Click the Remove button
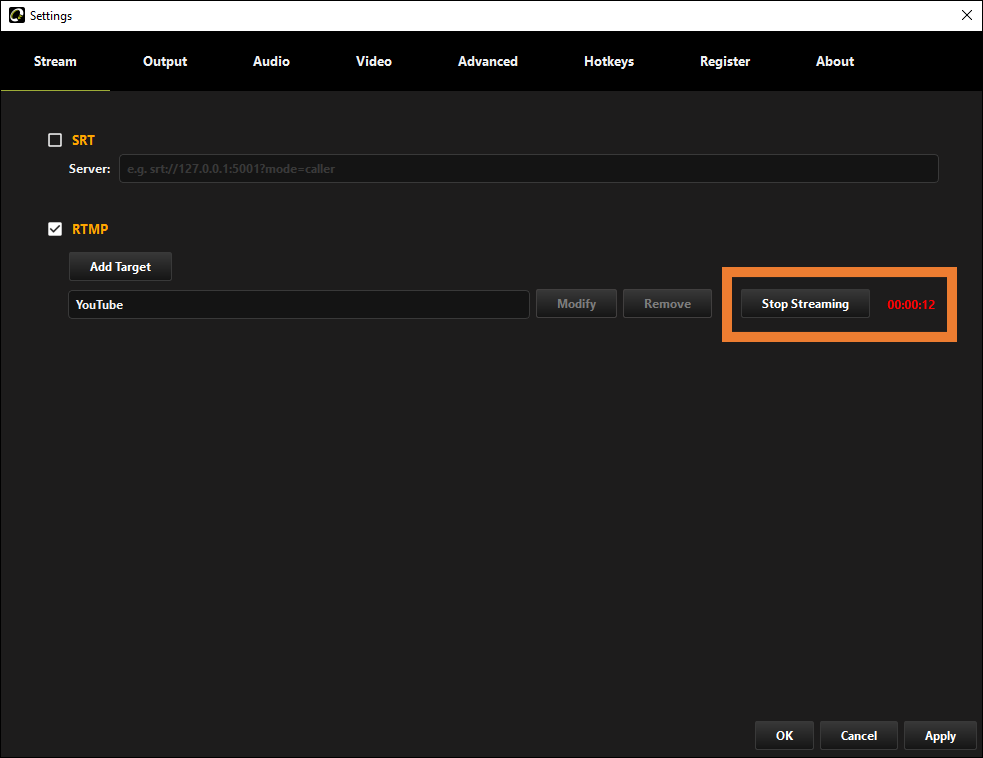 (667, 303)
